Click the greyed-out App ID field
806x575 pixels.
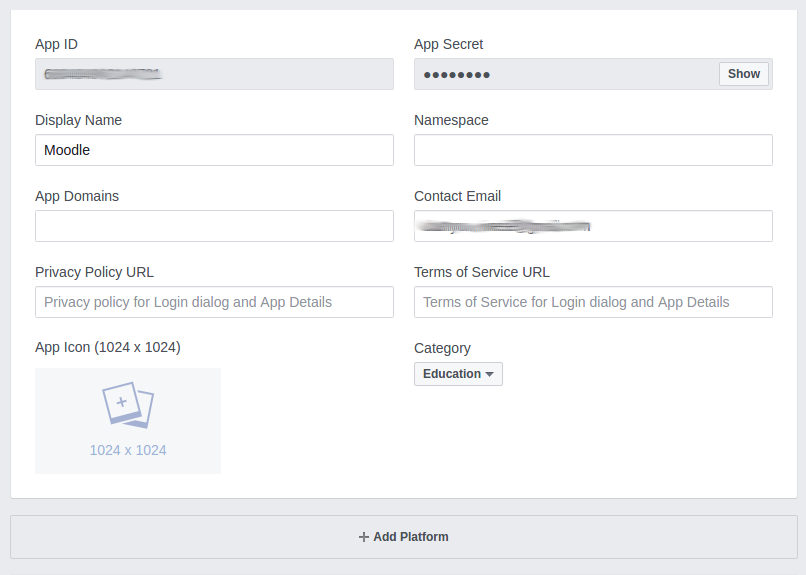(214, 74)
